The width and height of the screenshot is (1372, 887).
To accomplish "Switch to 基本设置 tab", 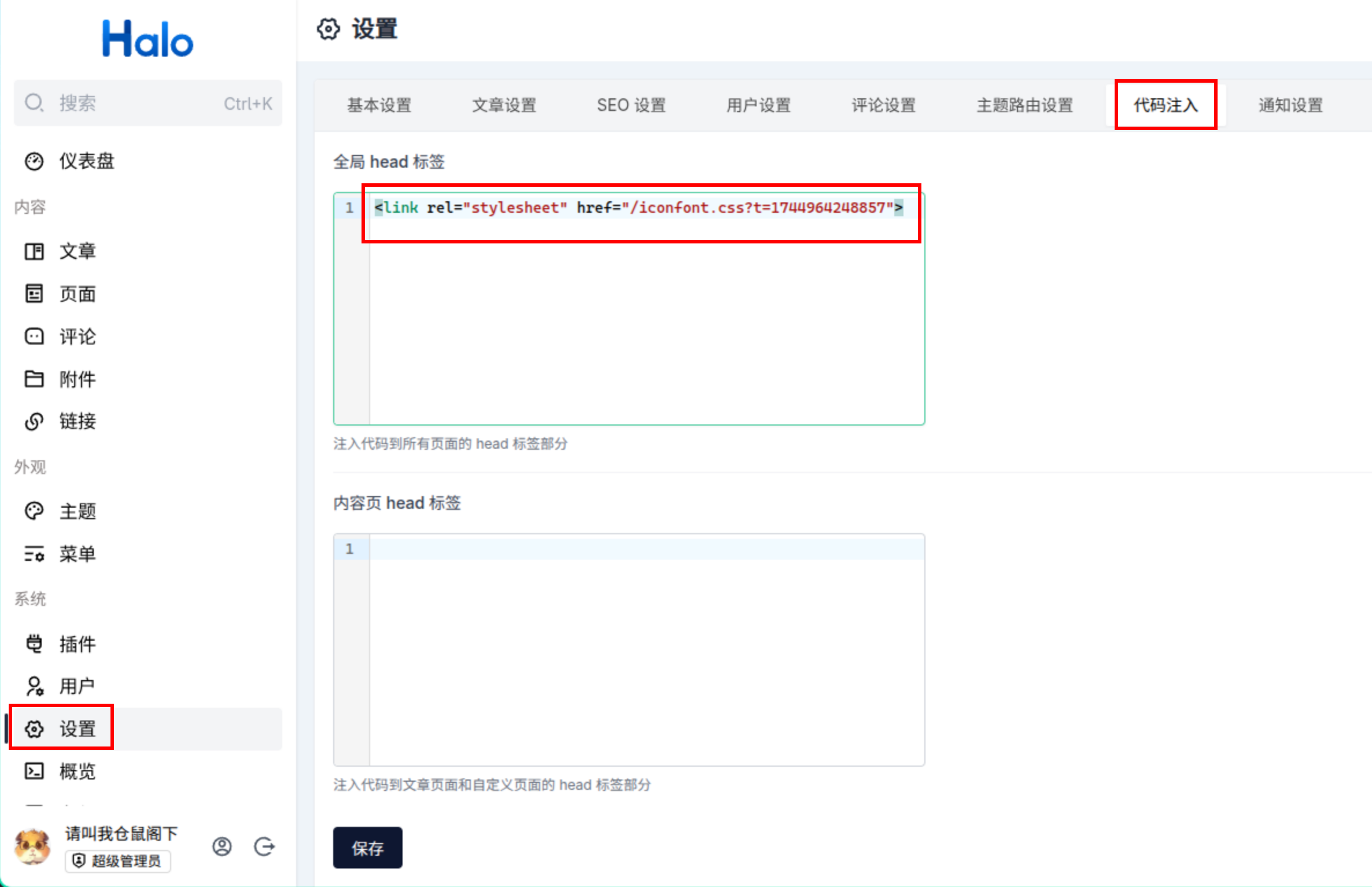I will (379, 105).
